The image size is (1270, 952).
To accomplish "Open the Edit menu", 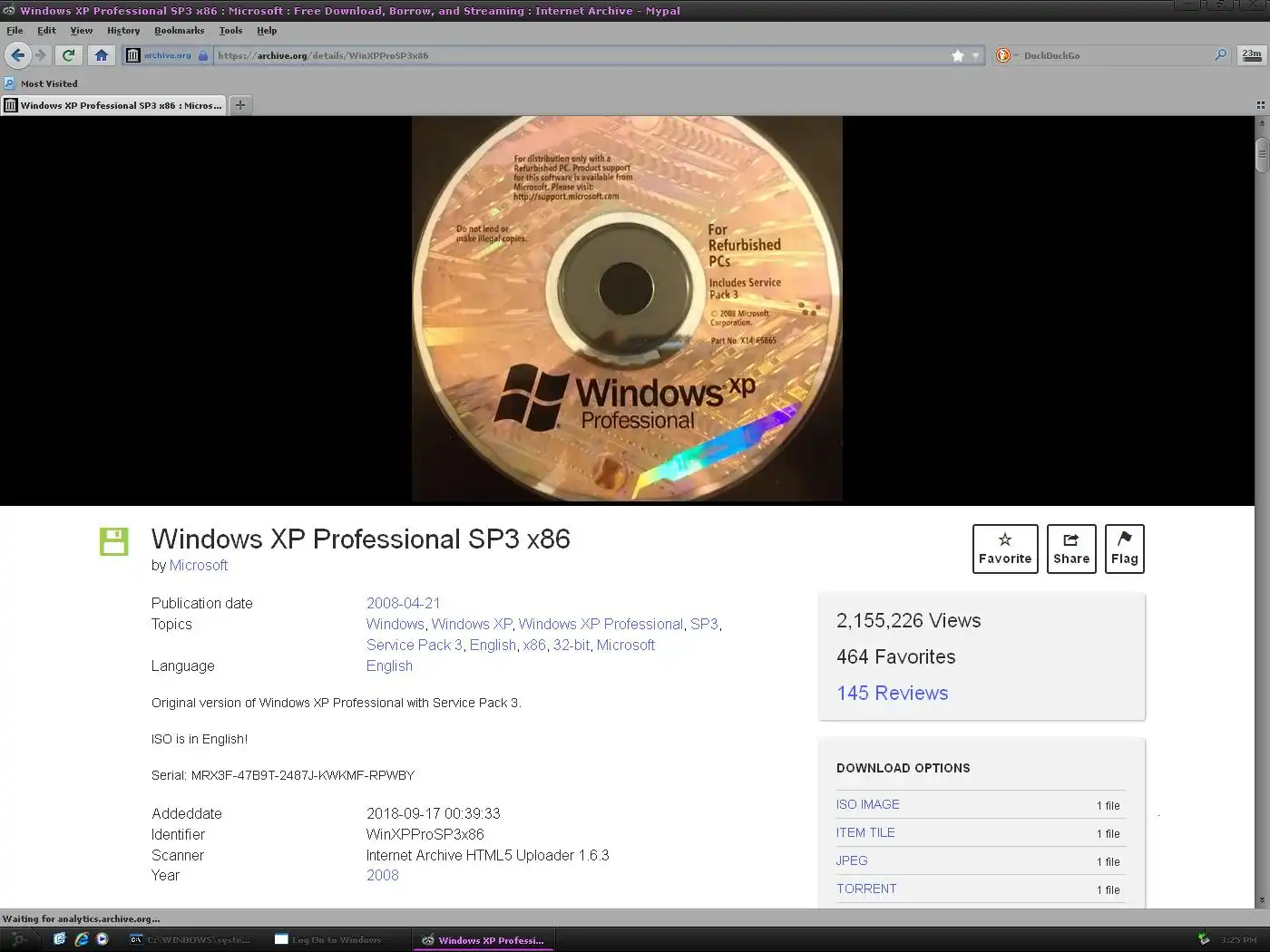I will [x=46, y=30].
